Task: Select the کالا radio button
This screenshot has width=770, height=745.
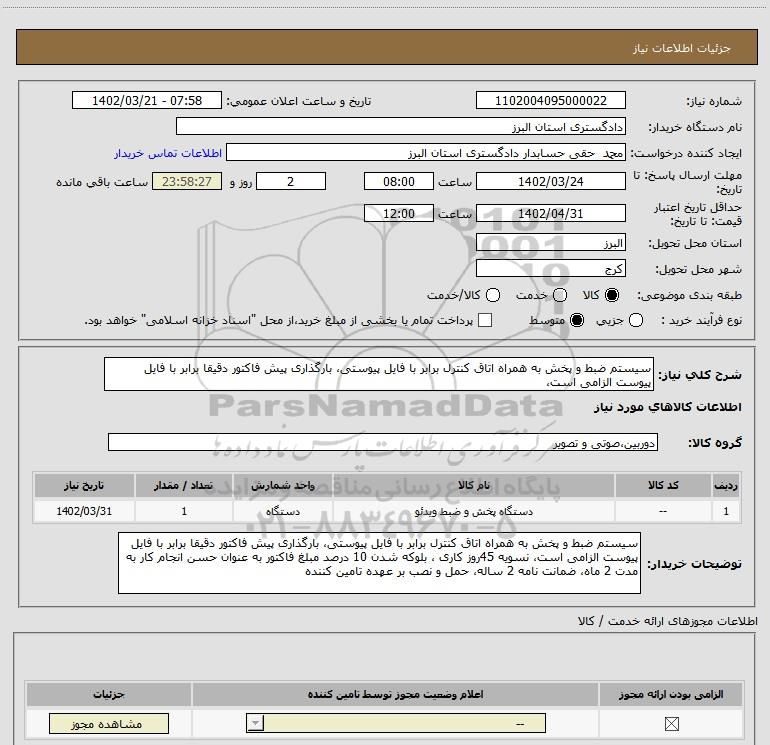Action: 612,295
